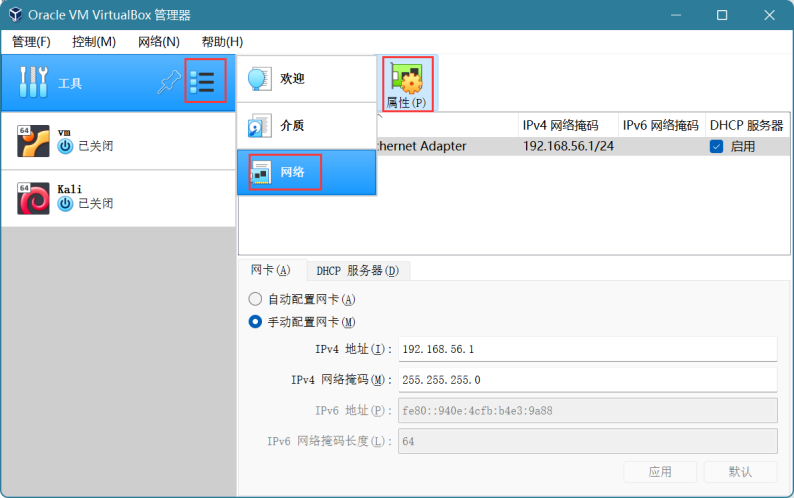This screenshot has height=498, width=794.
Task: Select the Tools wrench icon
Action: pos(33,82)
